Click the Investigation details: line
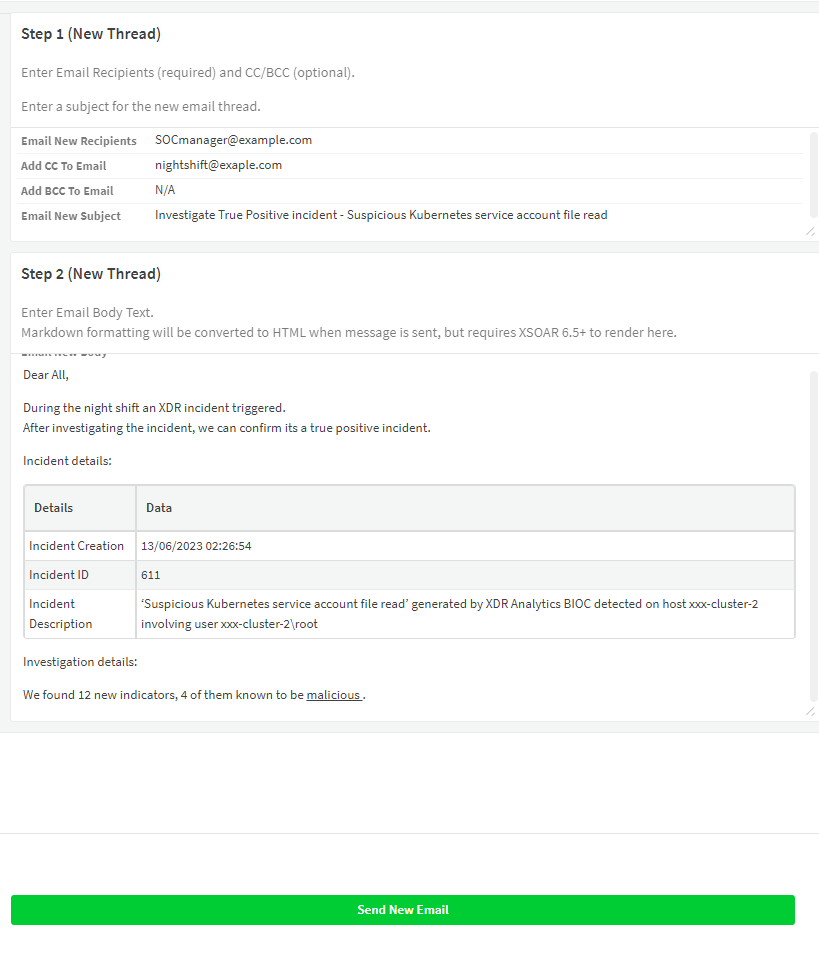This screenshot has height=964, width=819. point(80,662)
